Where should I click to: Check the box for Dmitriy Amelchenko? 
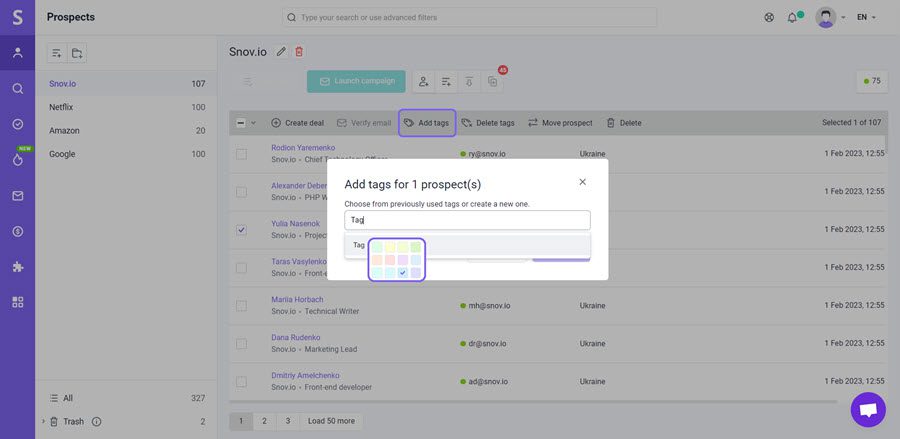[242, 382]
